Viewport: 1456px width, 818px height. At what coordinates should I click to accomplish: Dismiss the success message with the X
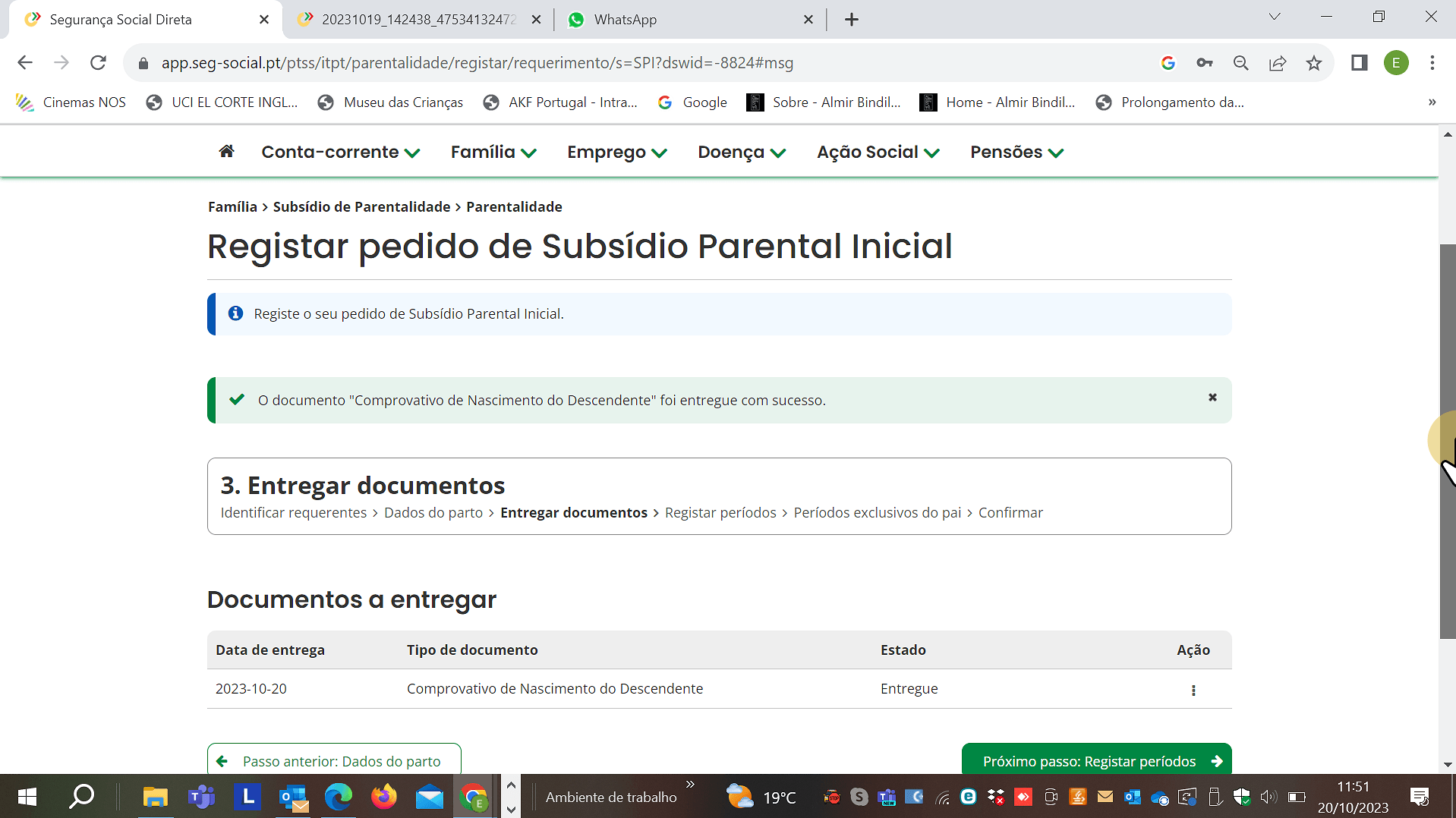(1212, 398)
